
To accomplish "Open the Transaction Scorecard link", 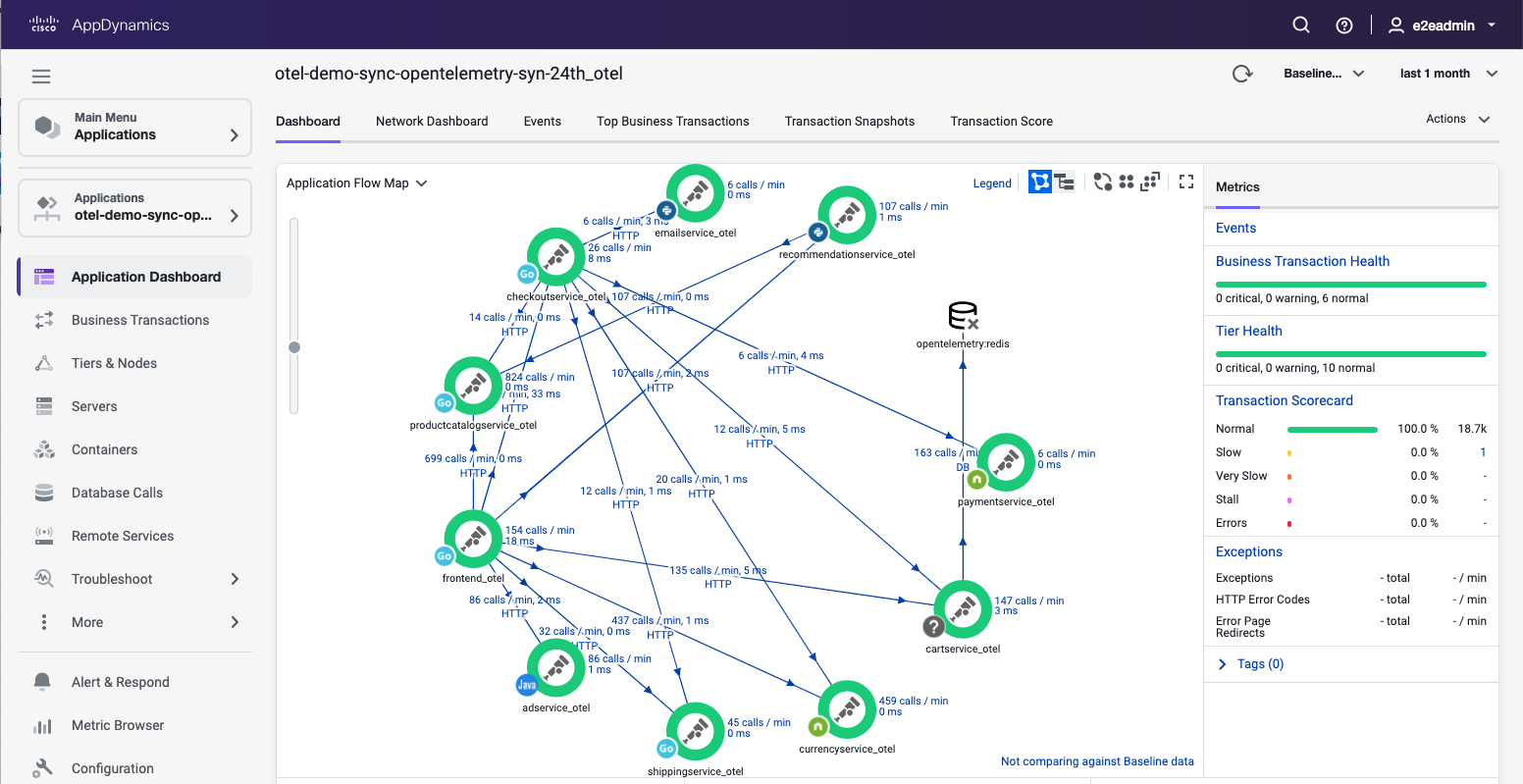I will [1284, 400].
